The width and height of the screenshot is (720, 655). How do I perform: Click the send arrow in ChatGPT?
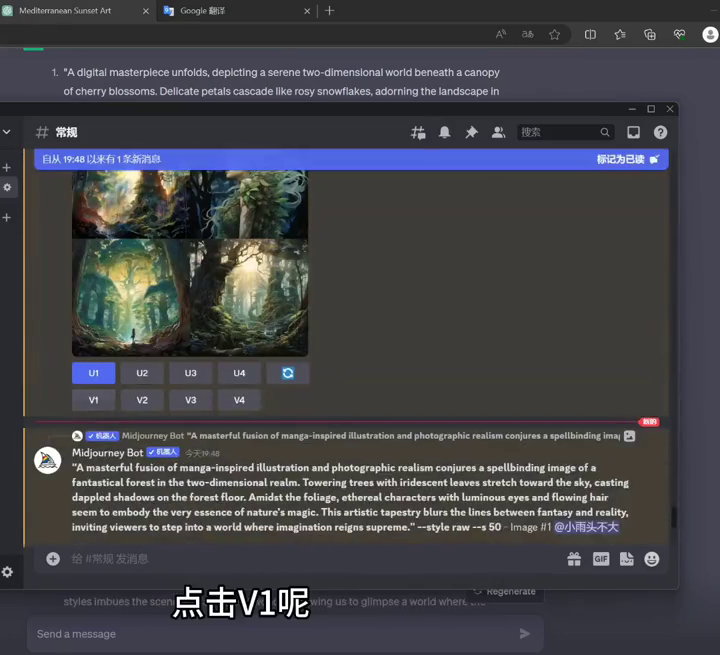pyautogui.click(x=524, y=634)
